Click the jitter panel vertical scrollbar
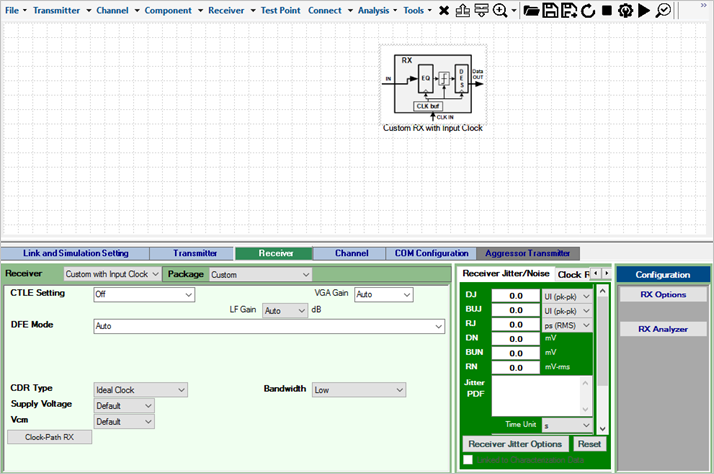 (602, 340)
